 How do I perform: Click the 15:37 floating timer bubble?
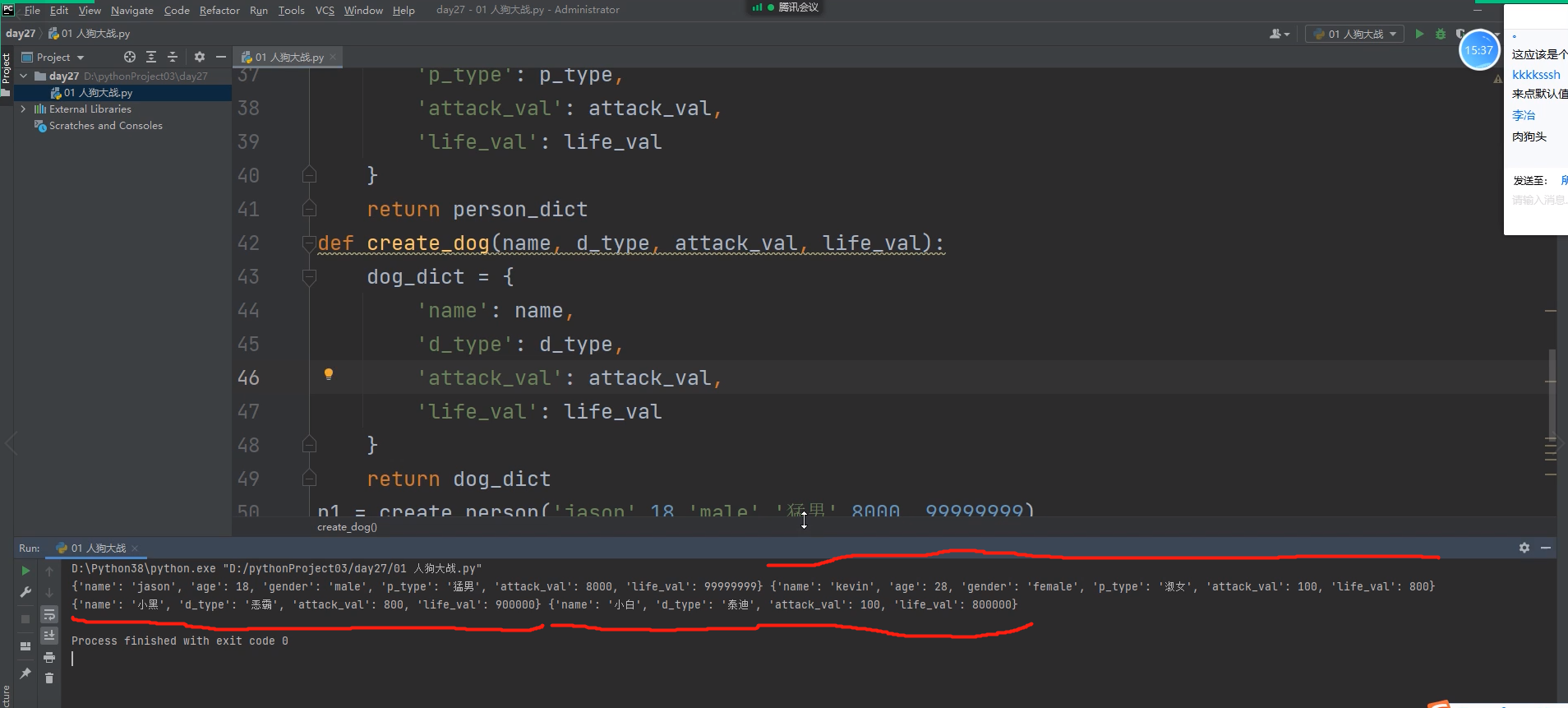pyautogui.click(x=1478, y=50)
